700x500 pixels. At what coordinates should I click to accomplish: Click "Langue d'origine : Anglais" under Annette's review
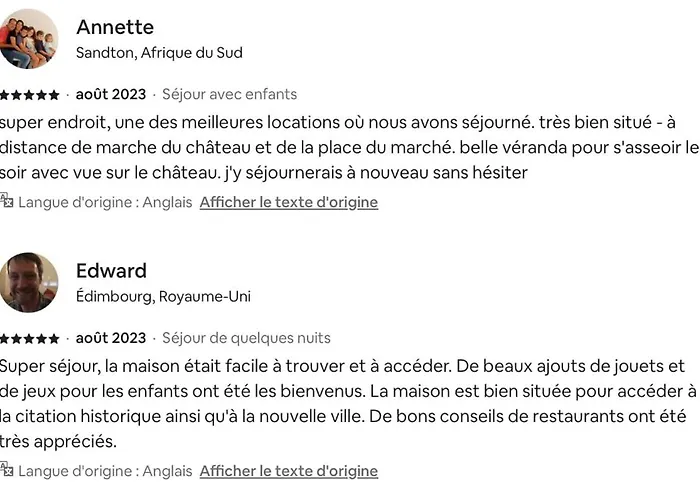105,202
